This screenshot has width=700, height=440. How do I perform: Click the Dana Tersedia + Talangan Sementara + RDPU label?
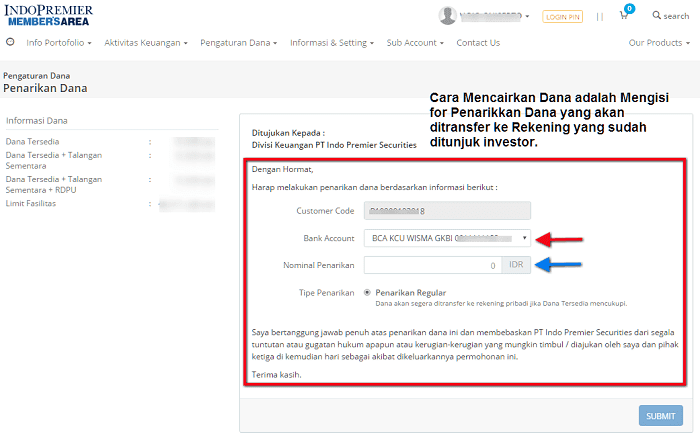pyautogui.click(x=54, y=184)
